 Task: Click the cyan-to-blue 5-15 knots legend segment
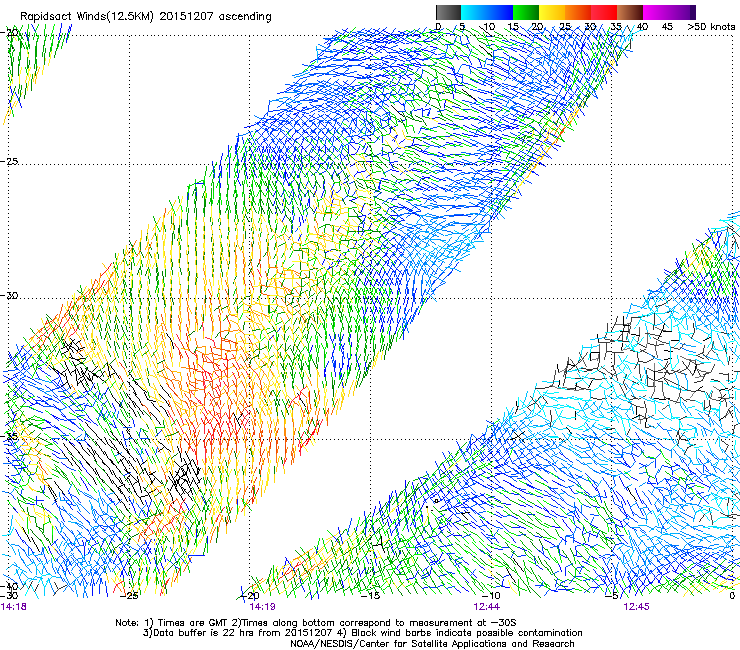click(487, 12)
